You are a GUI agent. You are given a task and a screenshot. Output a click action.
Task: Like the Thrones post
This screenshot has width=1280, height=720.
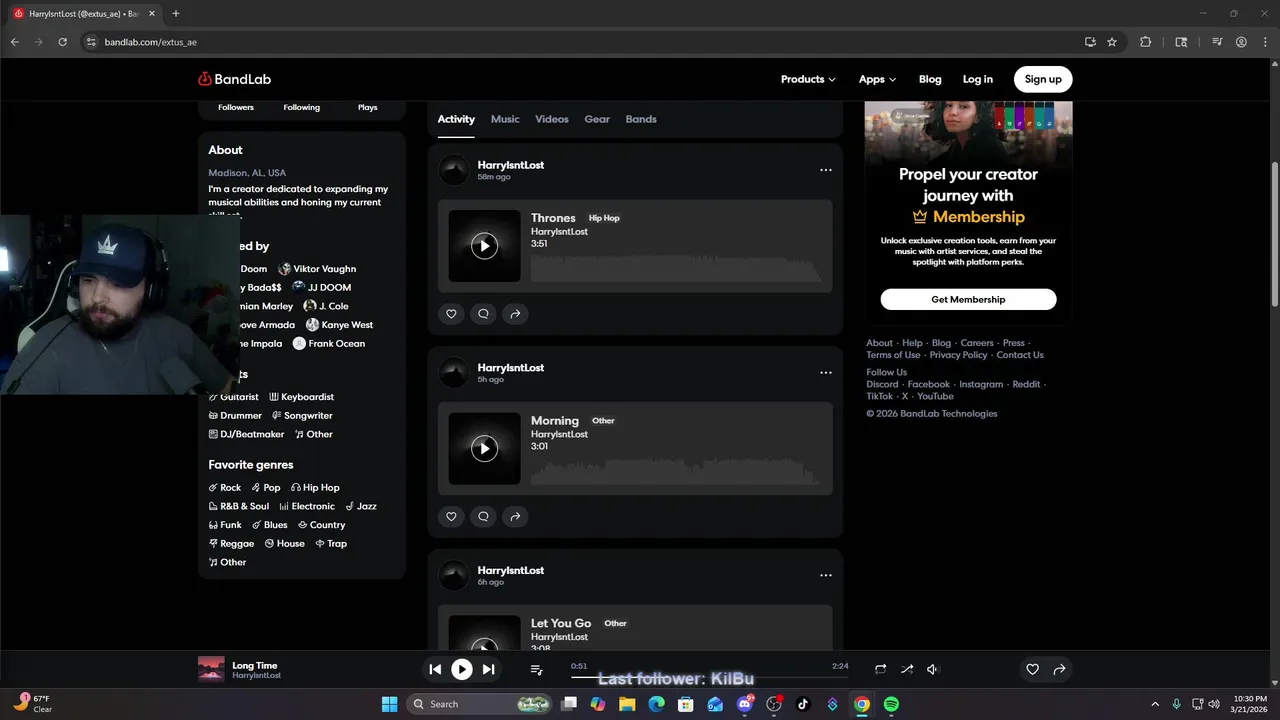tap(451, 314)
